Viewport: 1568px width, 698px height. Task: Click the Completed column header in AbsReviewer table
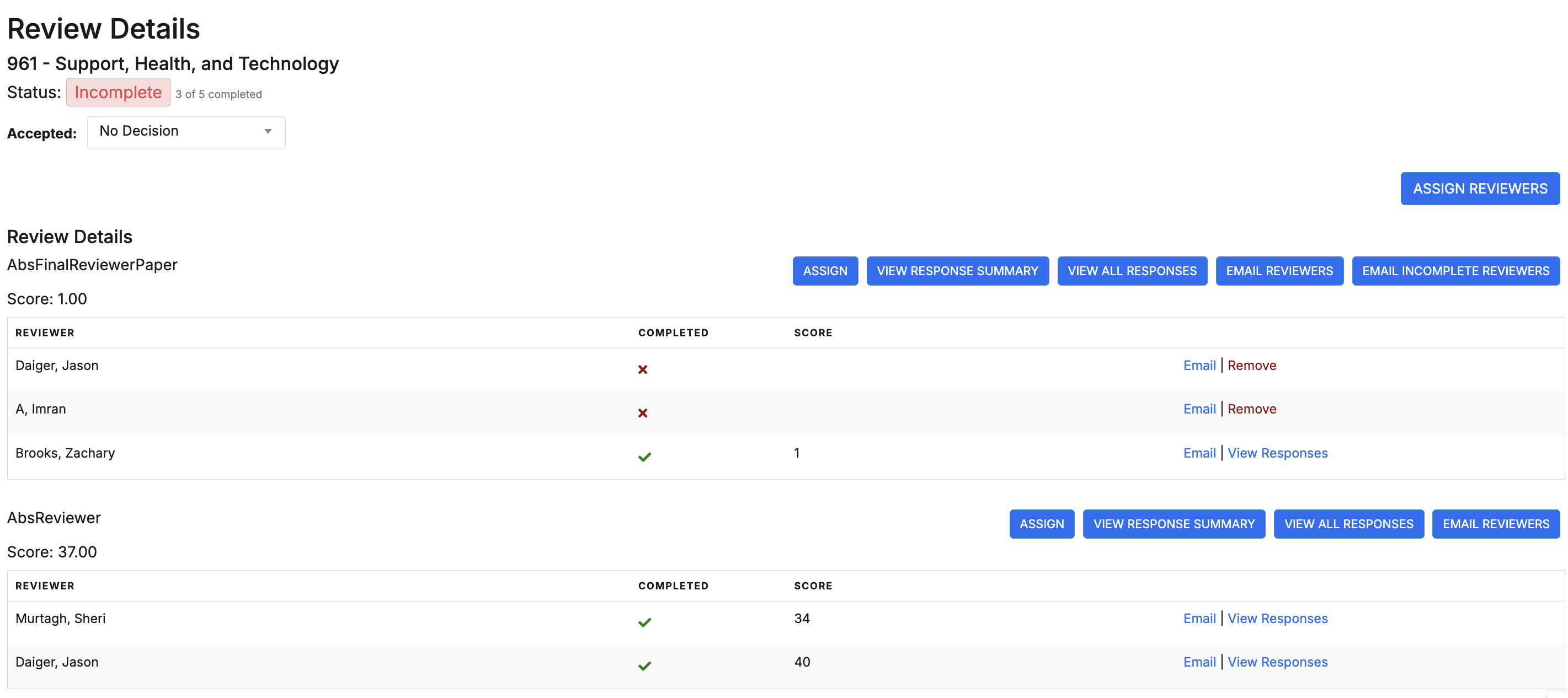click(673, 586)
